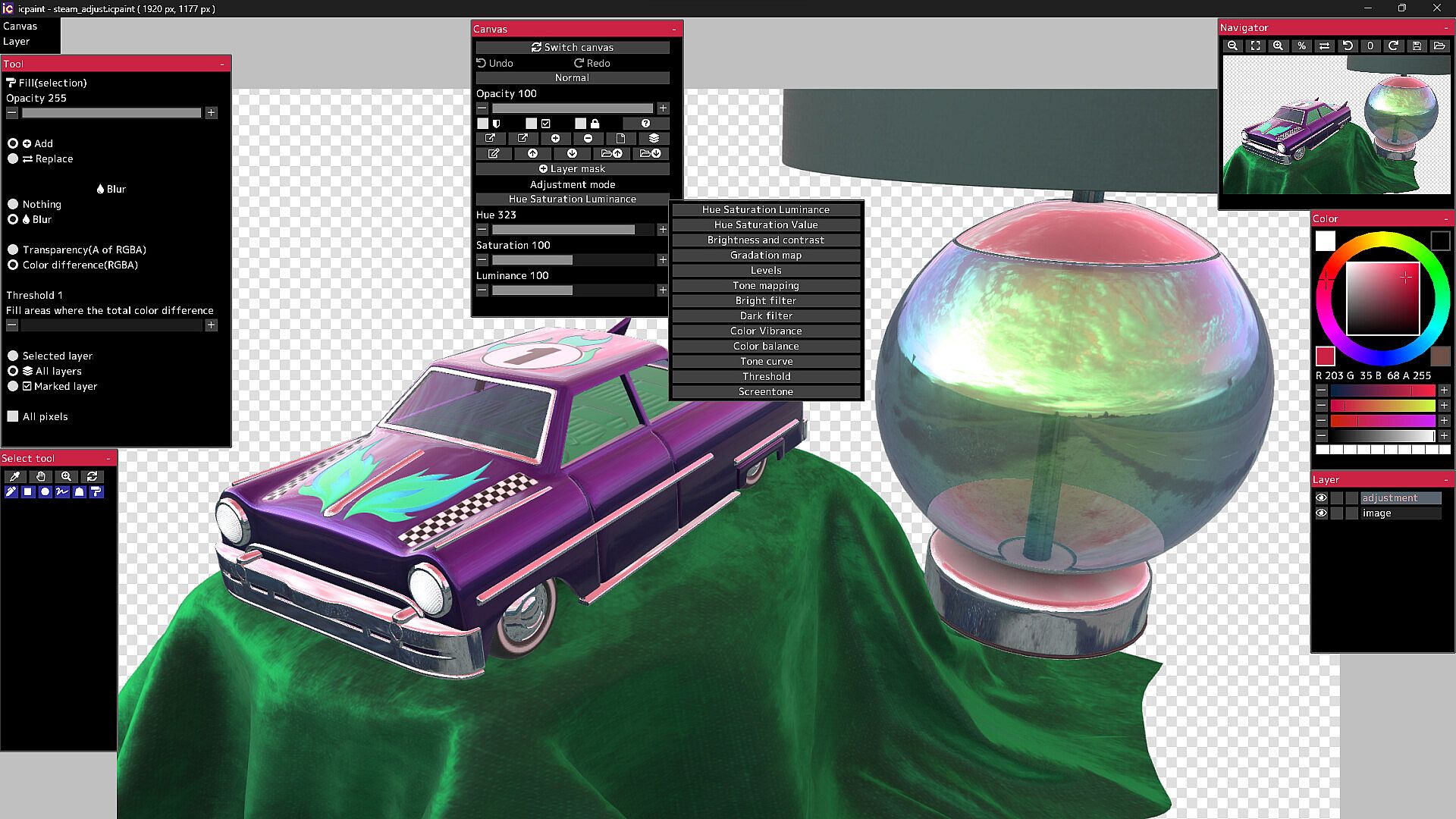Open the Normal blend mode dropdown
Image resolution: width=1456 pixels, height=819 pixels.
coord(572,77)
